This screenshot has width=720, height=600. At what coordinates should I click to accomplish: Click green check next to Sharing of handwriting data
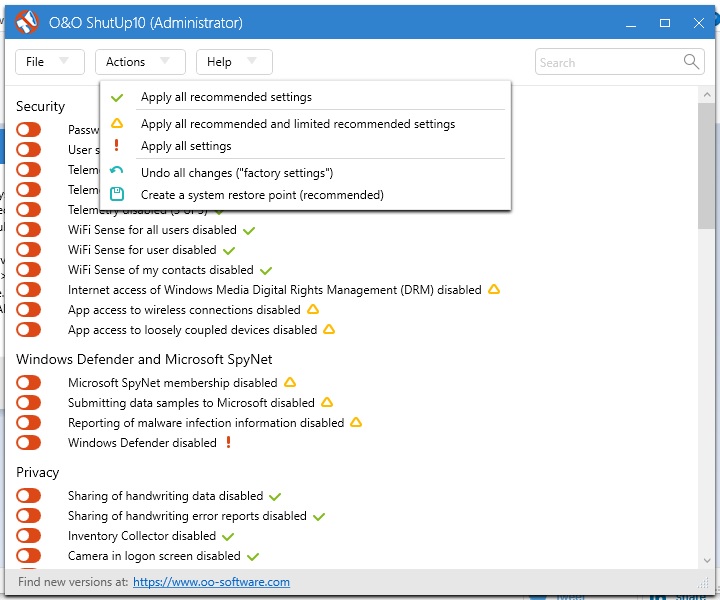[275, 497]
